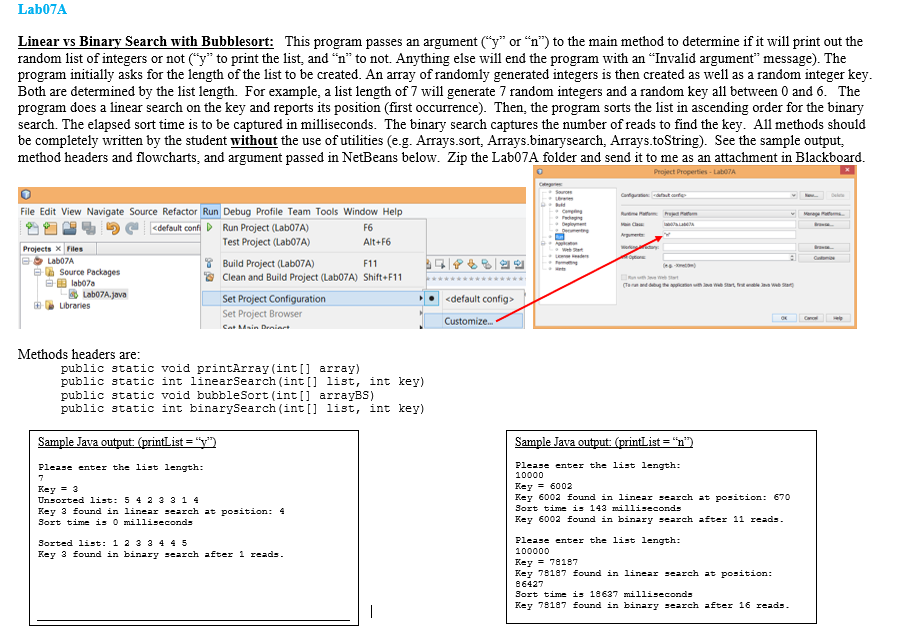Click the Save All toolbar icon
Viewport: 909px width, 643px height.
point(87,229)
